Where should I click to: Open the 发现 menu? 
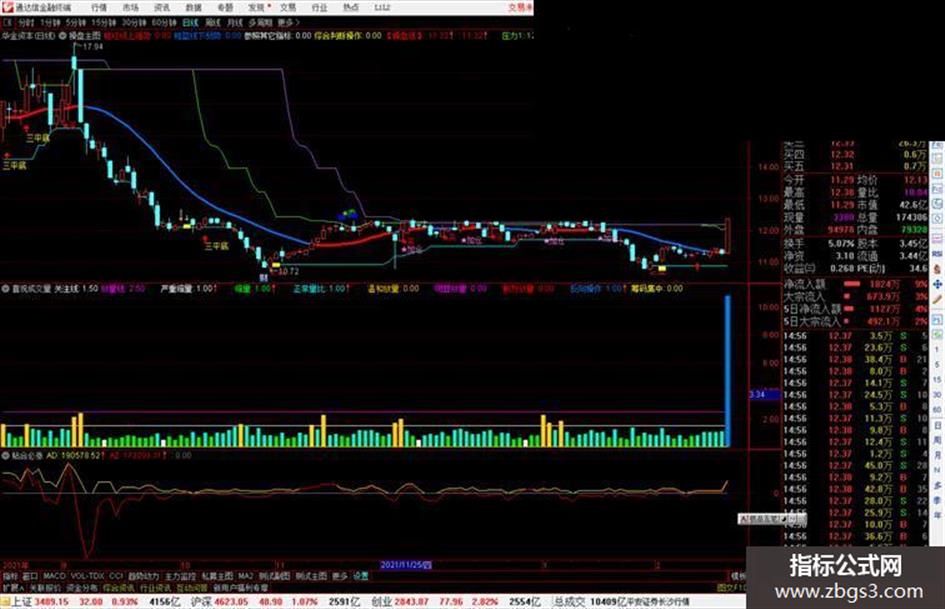click(x=257, y=8)
